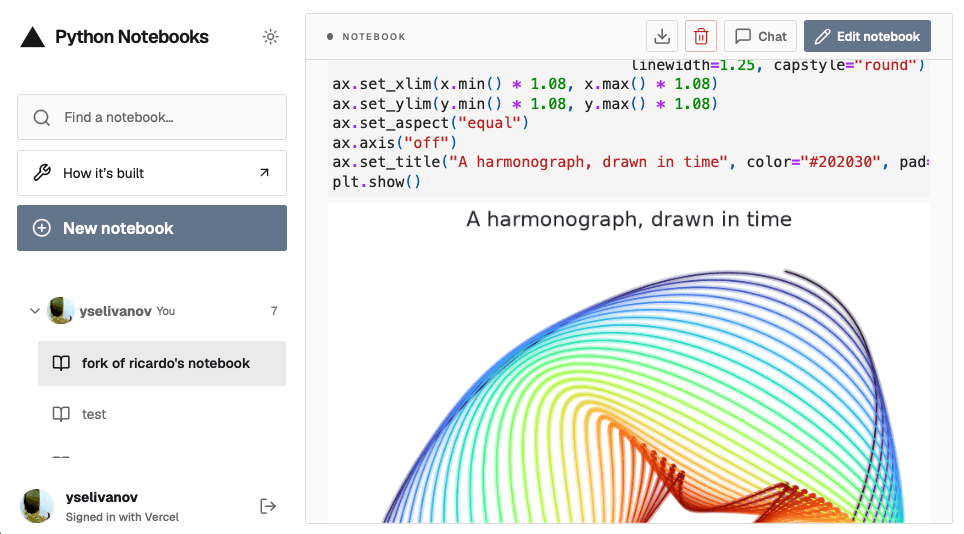The image size is (964, 534).
Task: Create a New notebook
Action: pyautogui.click(x=152, y=228)
